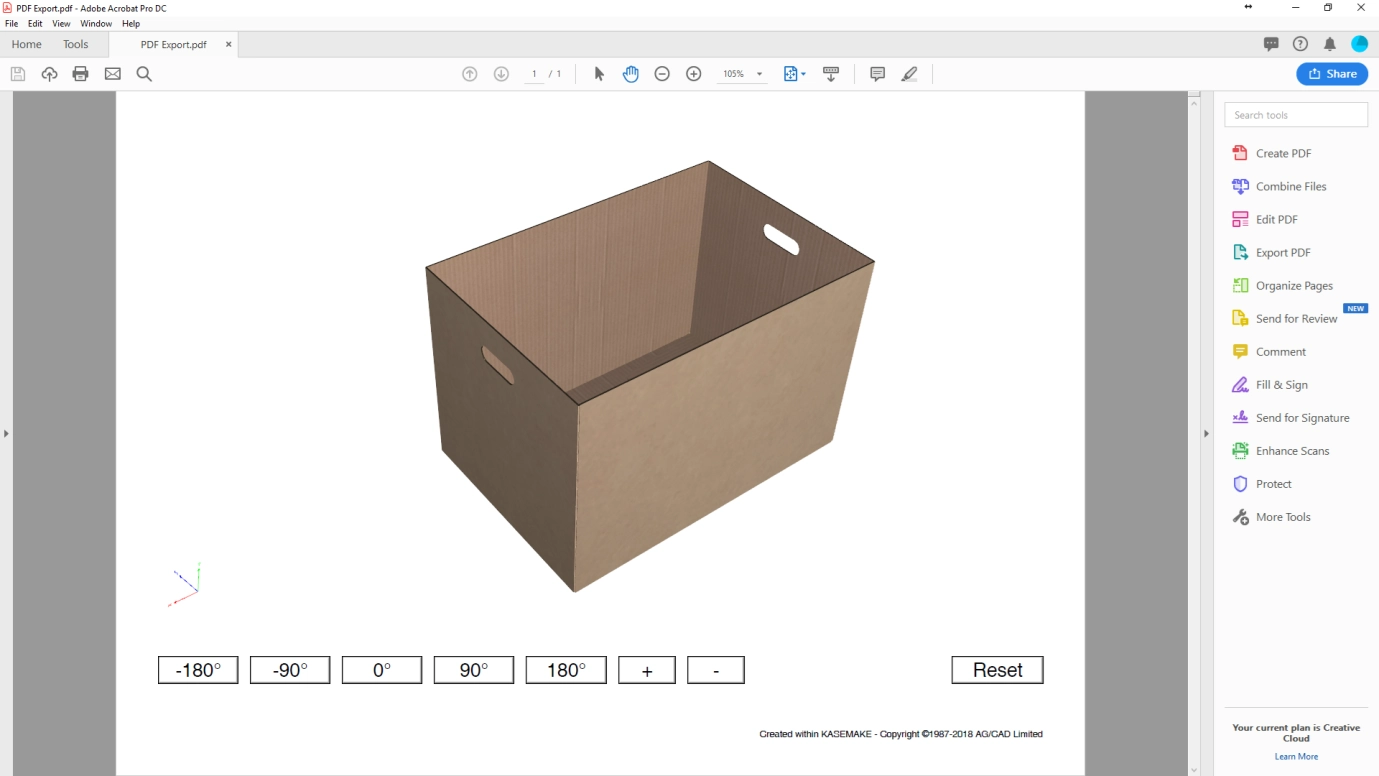Viewport: 1379px width, 776px height.
Task: Open the Help menu
Action: click(131, 23)
